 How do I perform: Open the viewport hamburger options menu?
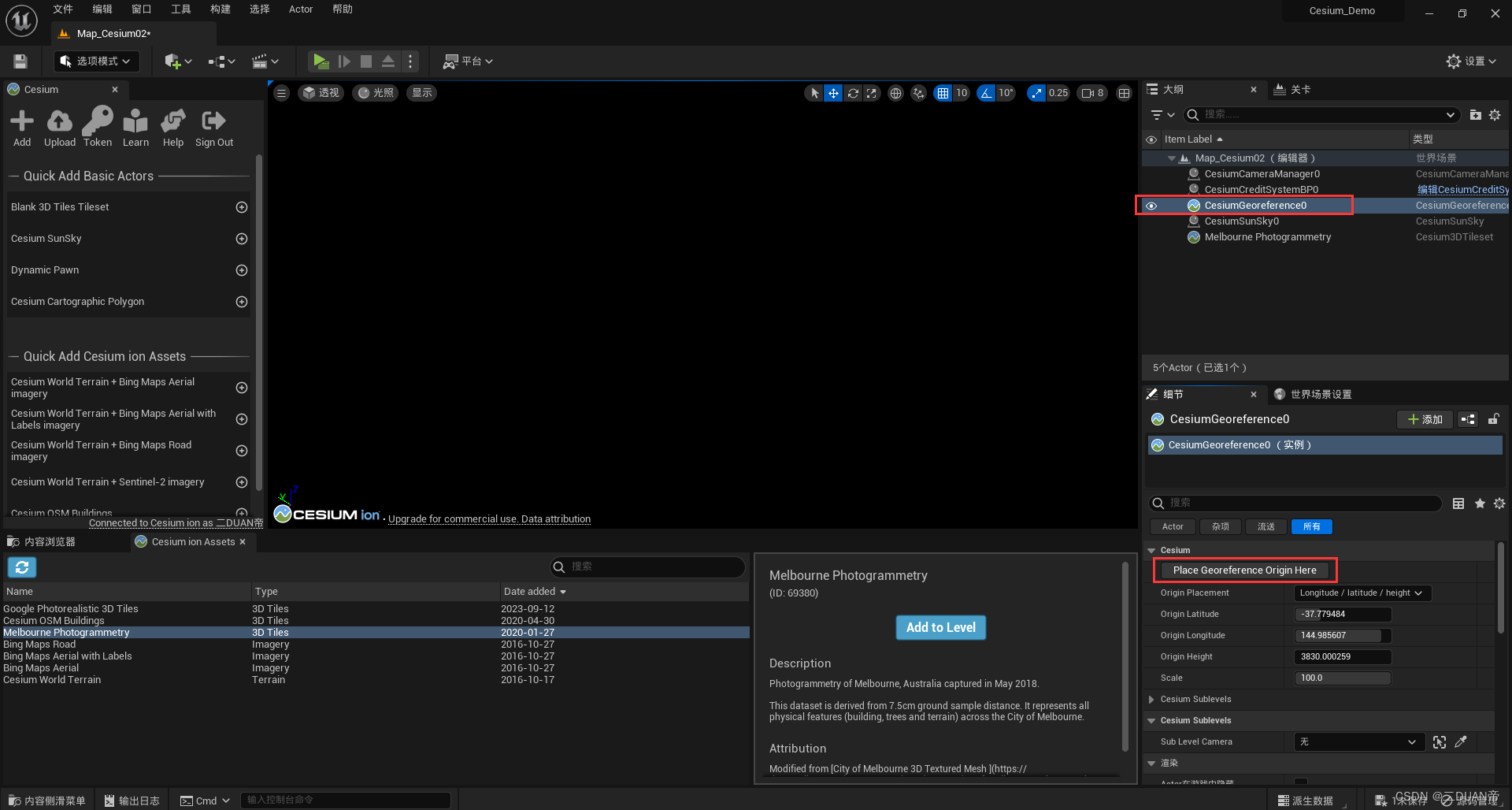[x=281, y=93]
